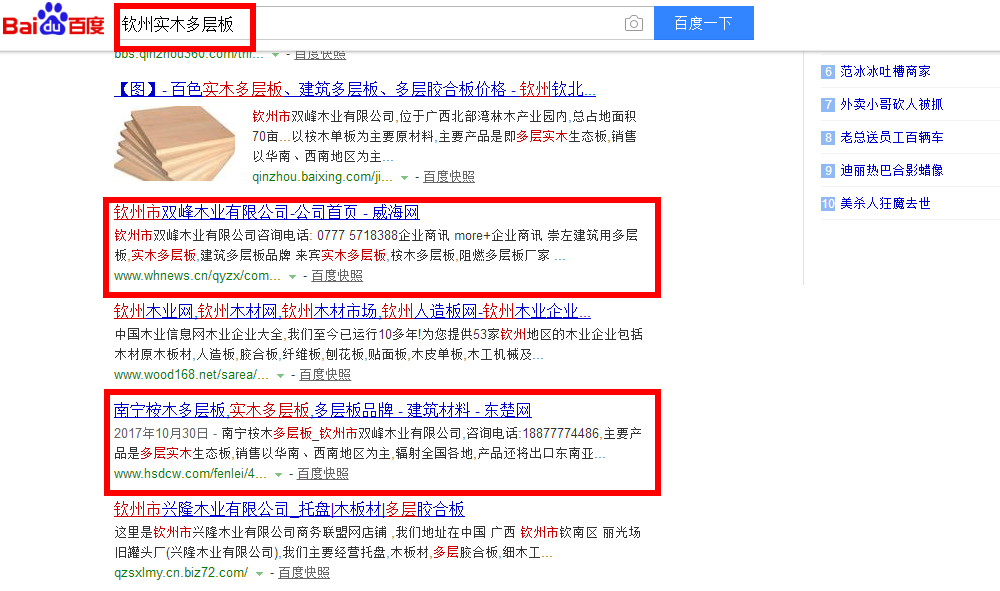This screenshot has width=1000, height=591.
Task: Open the Baidu logo homepage
Action: coord(54,20)
